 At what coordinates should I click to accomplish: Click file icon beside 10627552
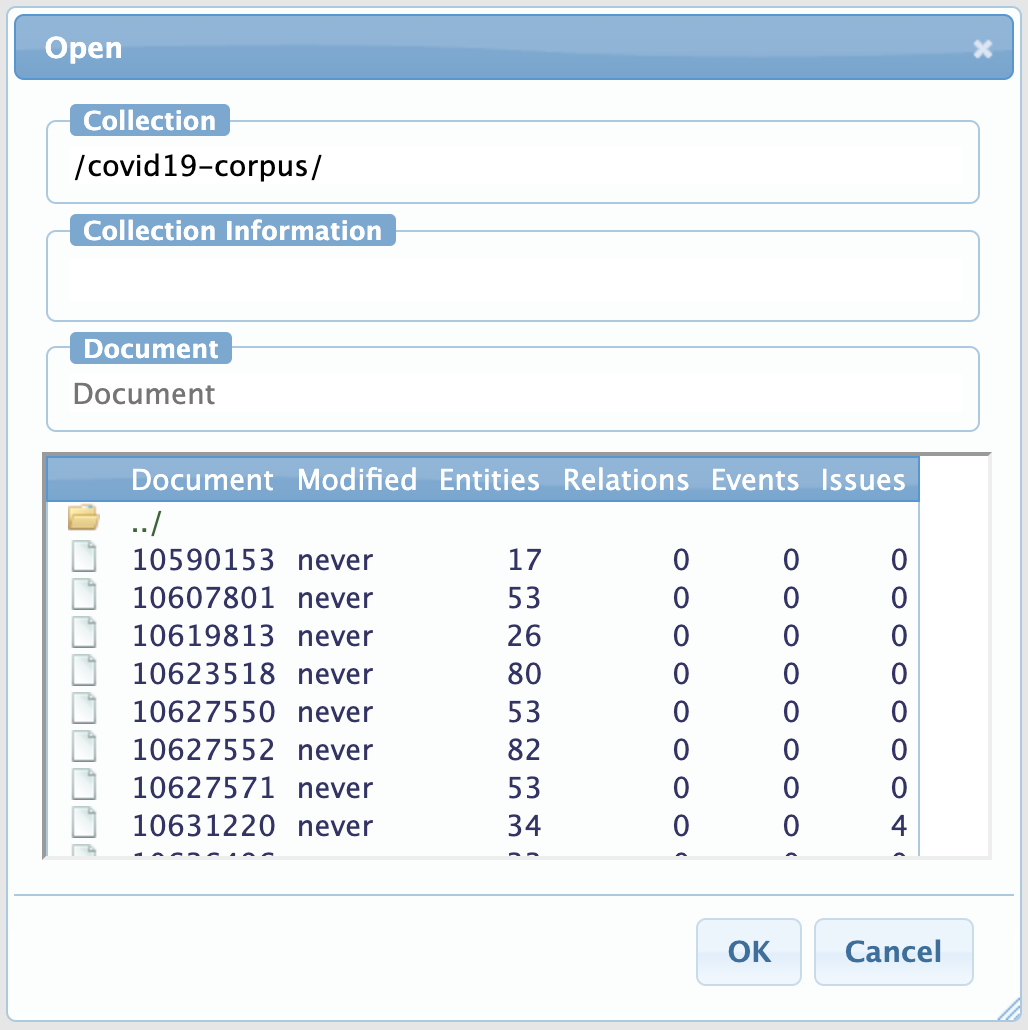coord(85,749)
